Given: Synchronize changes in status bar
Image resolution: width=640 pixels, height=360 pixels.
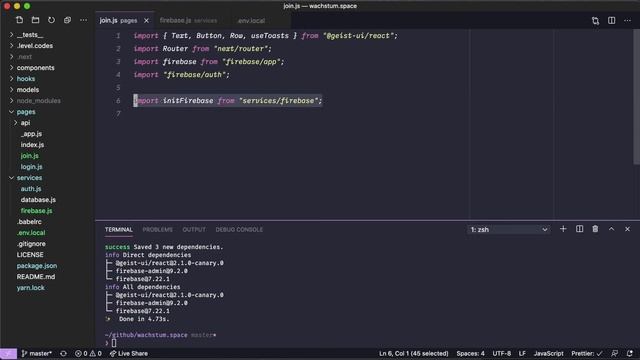Looking at the screenshot, I should tap(64, 353).
